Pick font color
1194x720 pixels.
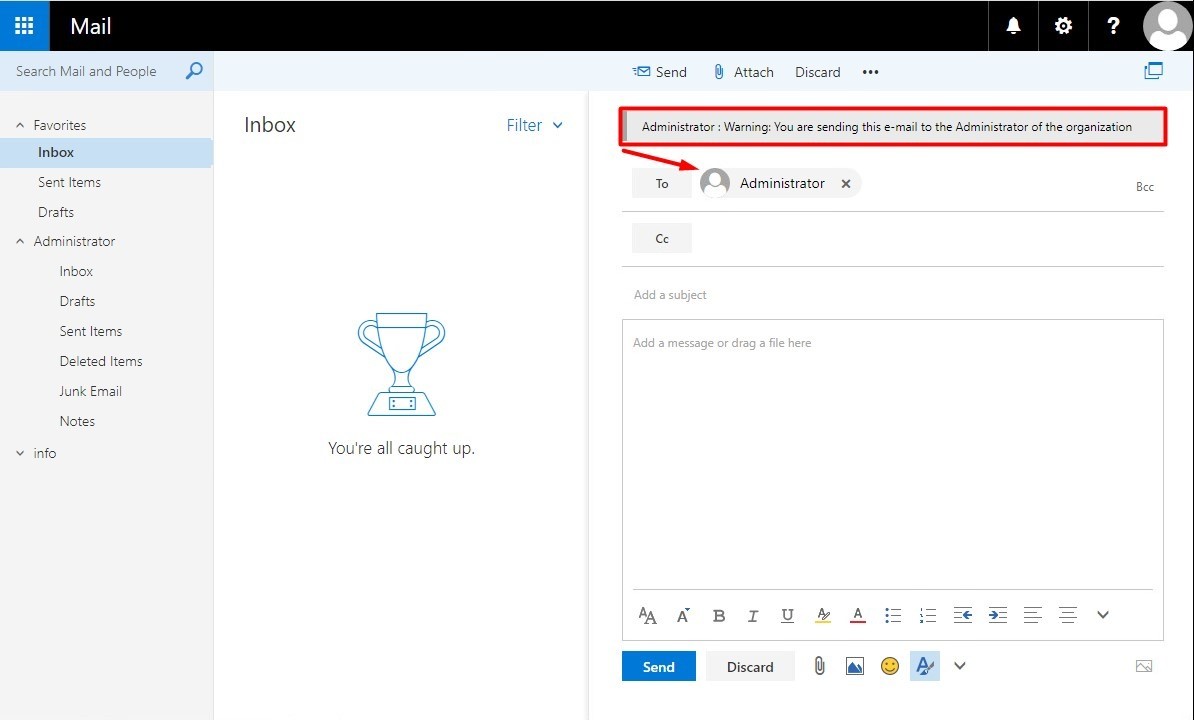tap(857, 615)
